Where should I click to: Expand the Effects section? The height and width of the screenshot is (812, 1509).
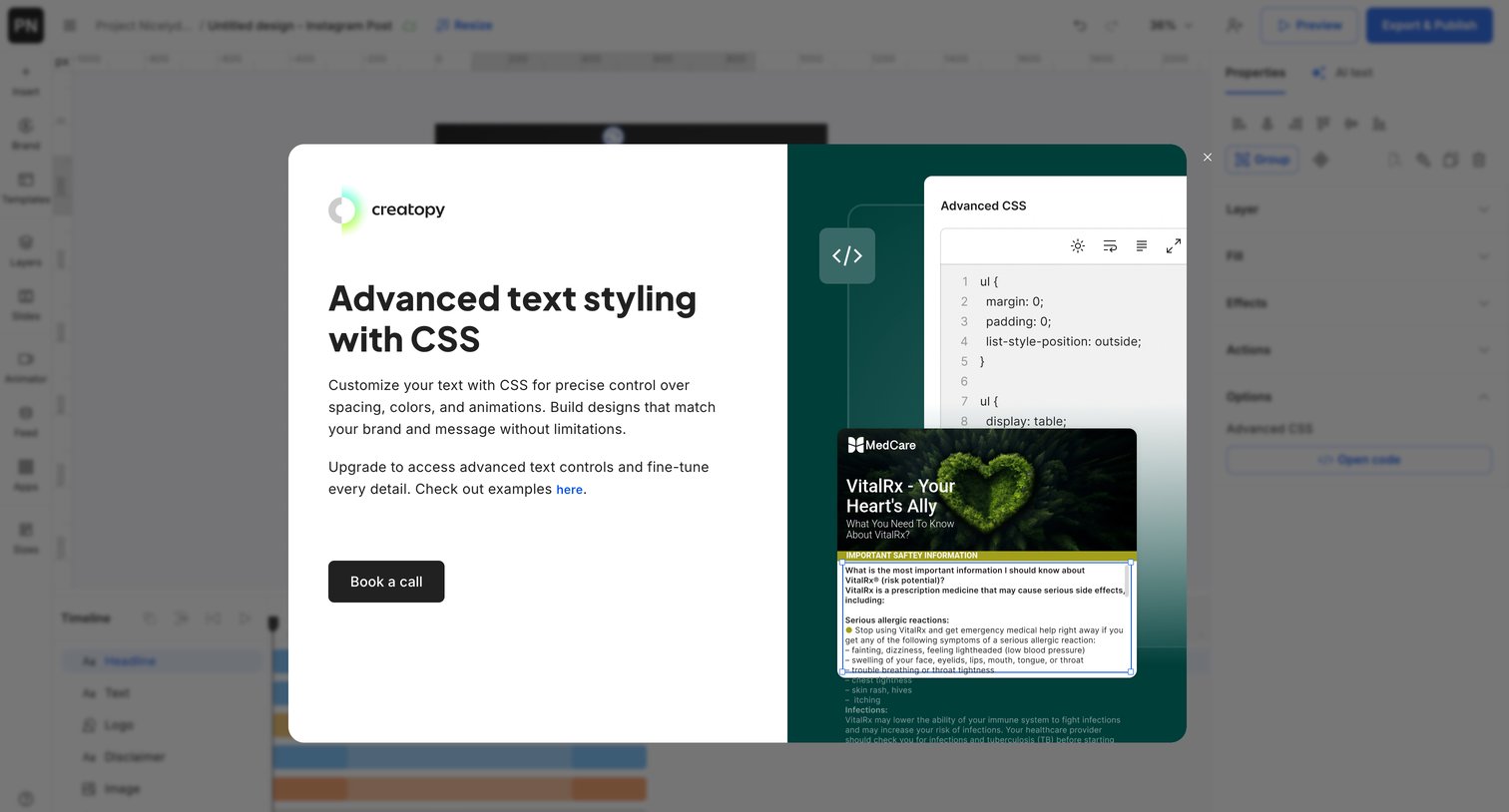(1358, 303)
